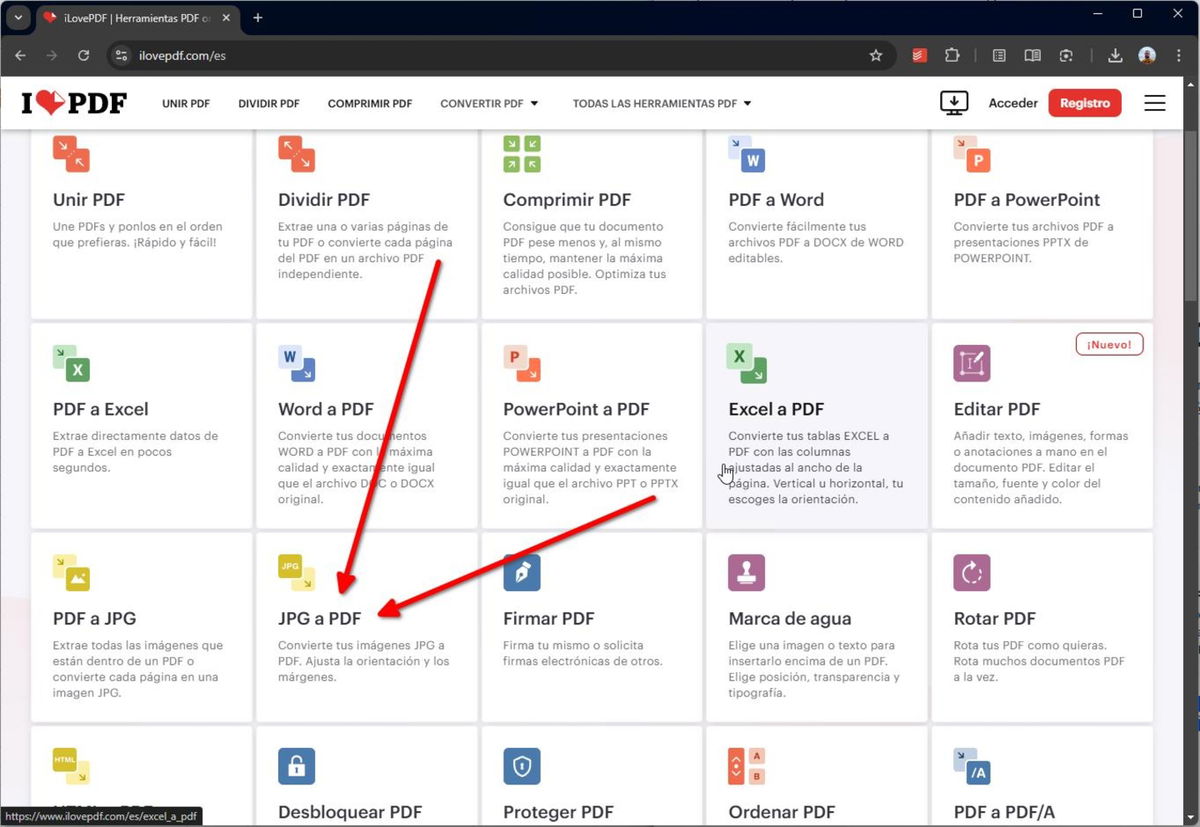Open the PDF a Excel icon
Screen dimensions: 1200x827
(x=71, y=363)
